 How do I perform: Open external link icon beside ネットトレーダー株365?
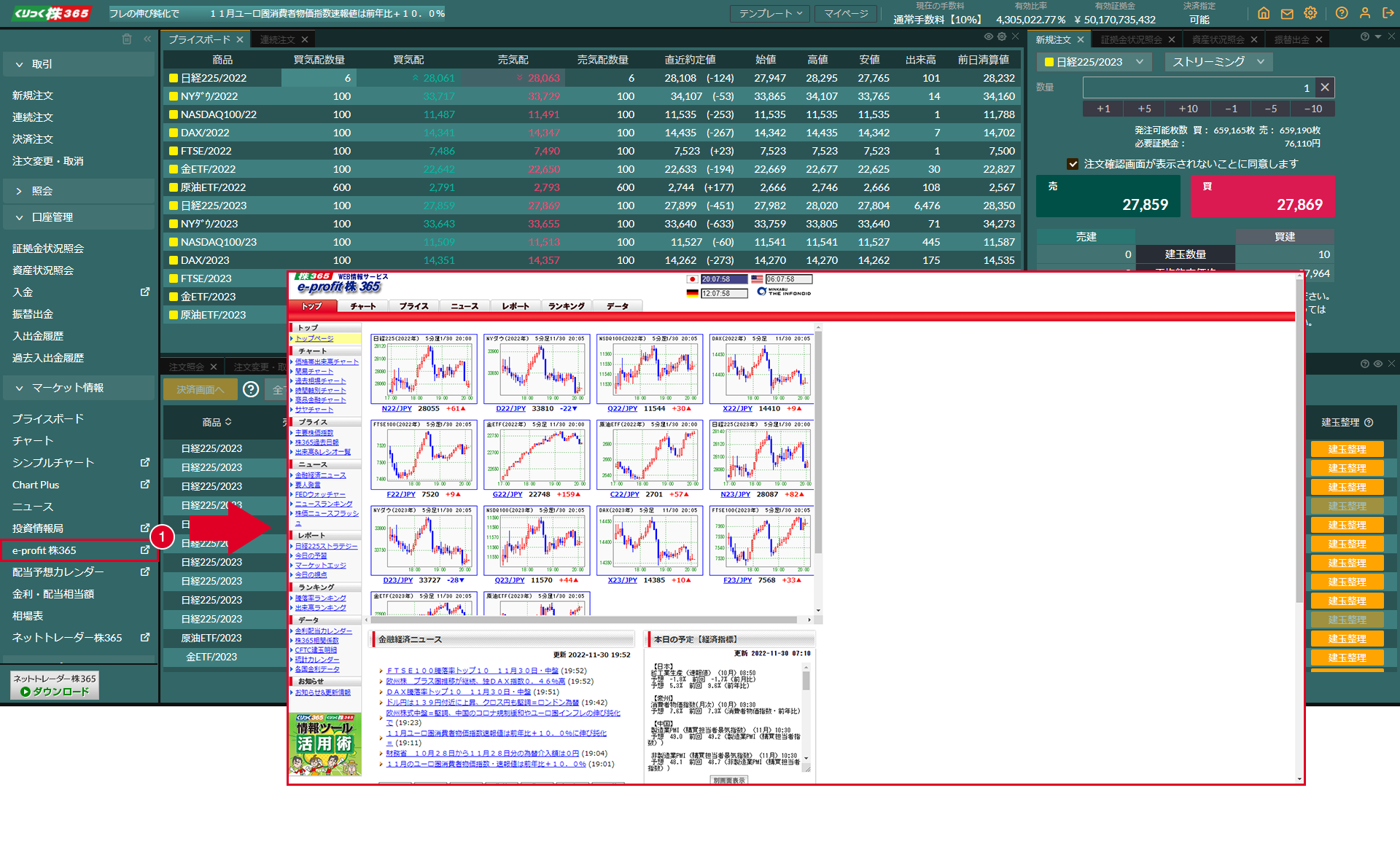tap(145, 637)
